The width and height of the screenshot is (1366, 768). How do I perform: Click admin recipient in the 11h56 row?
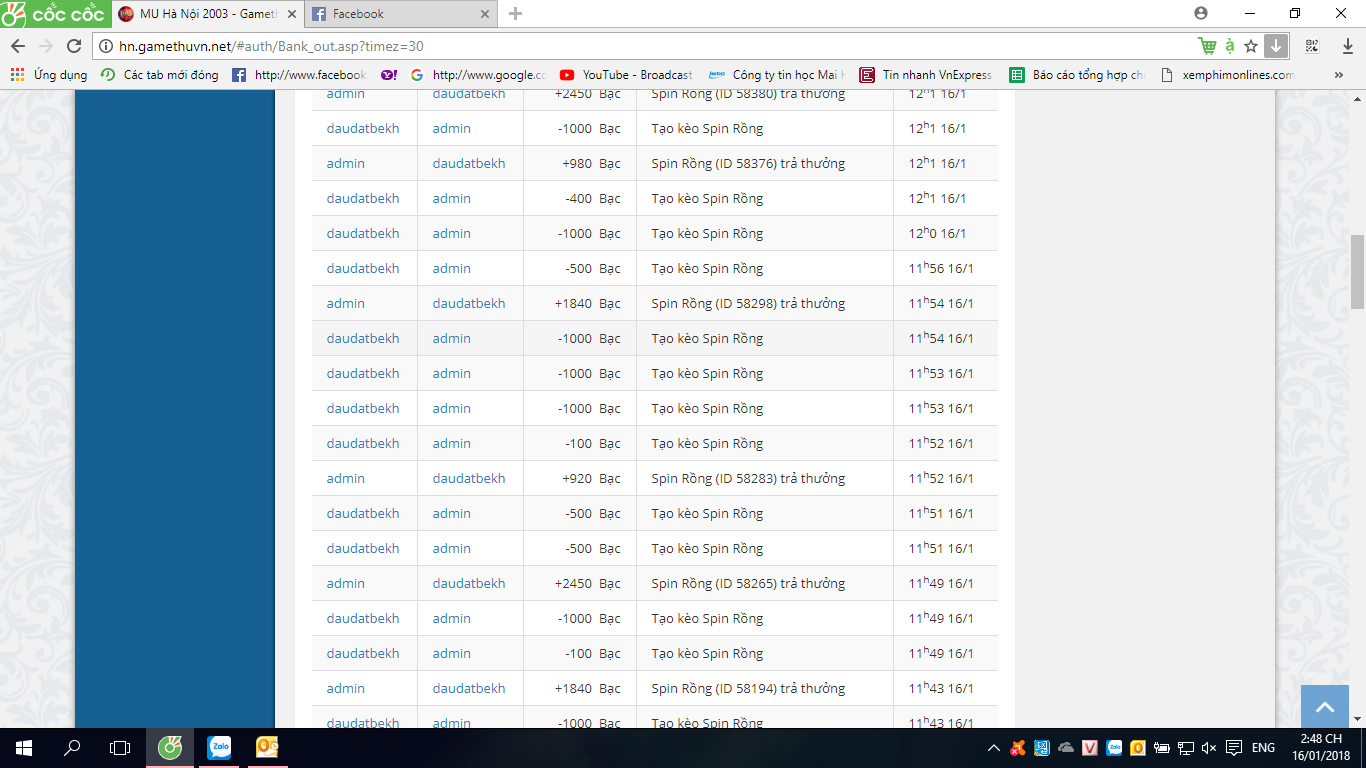(x=451, y=268)
